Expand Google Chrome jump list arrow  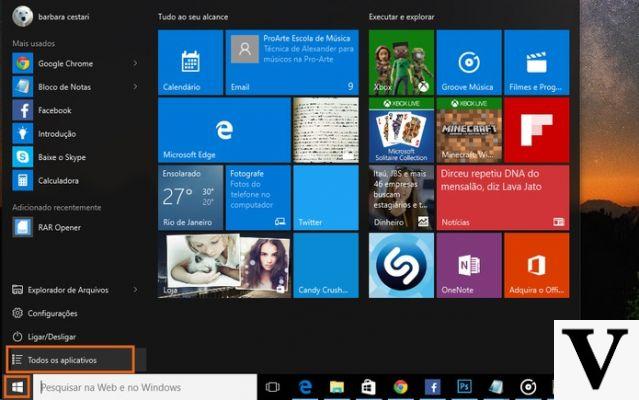tap(135, 63)
